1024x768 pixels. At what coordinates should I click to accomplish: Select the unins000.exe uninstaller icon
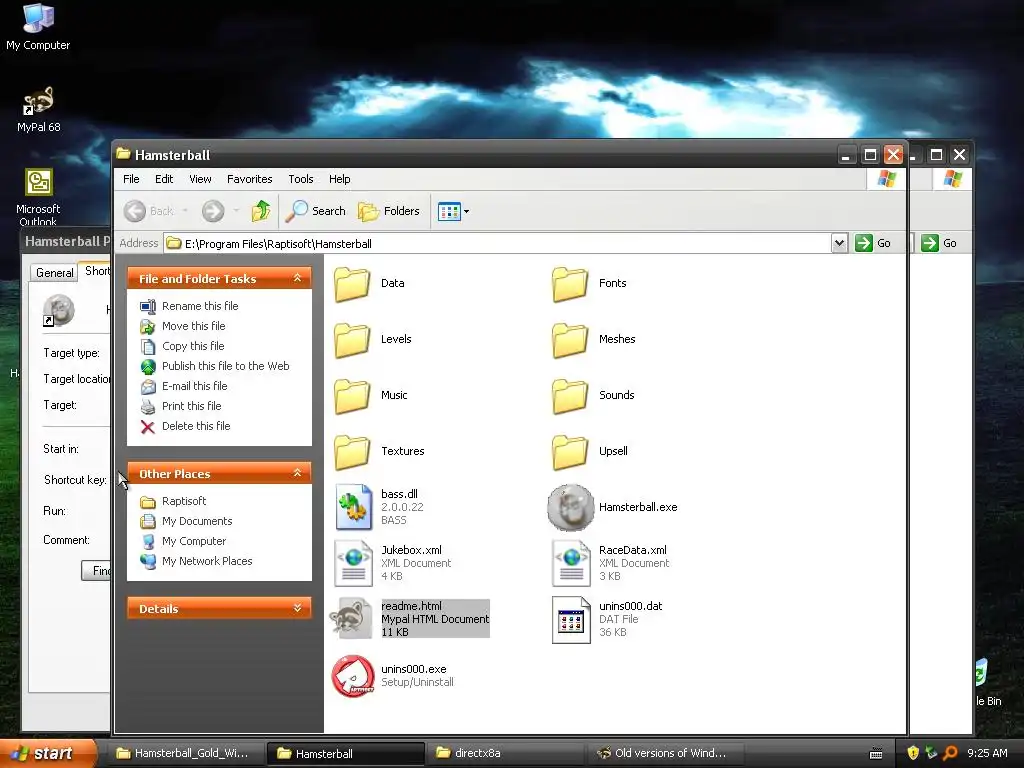coord(353,676)
